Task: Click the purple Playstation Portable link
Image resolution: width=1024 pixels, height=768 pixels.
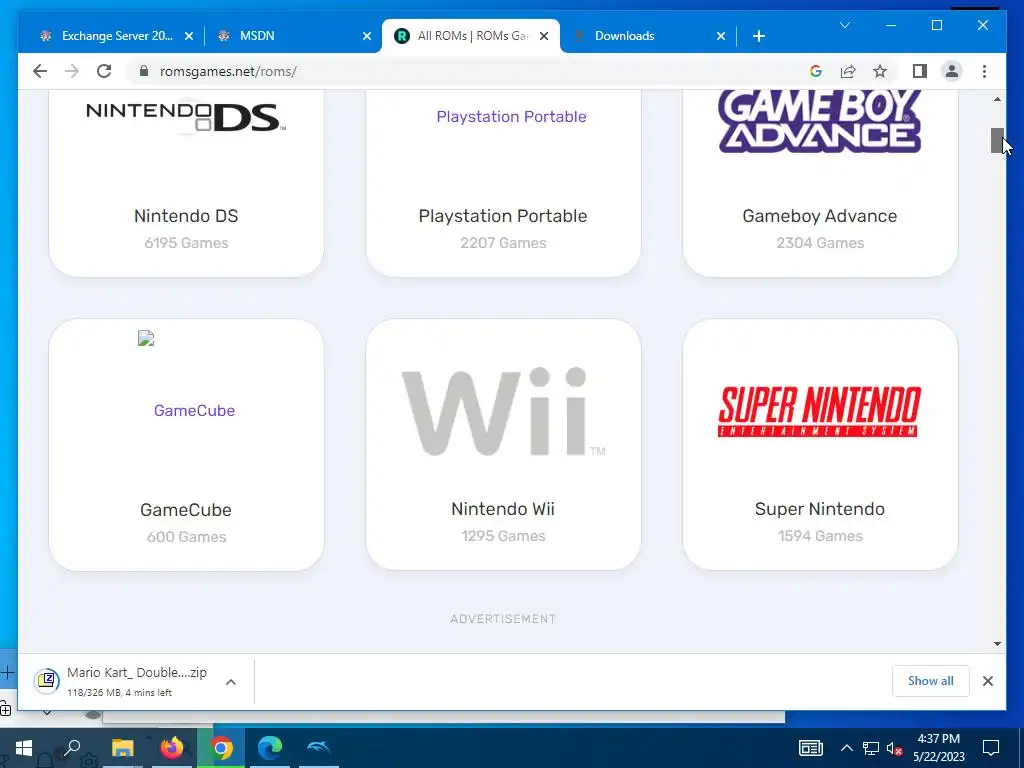Action: [x=511, y=116]
